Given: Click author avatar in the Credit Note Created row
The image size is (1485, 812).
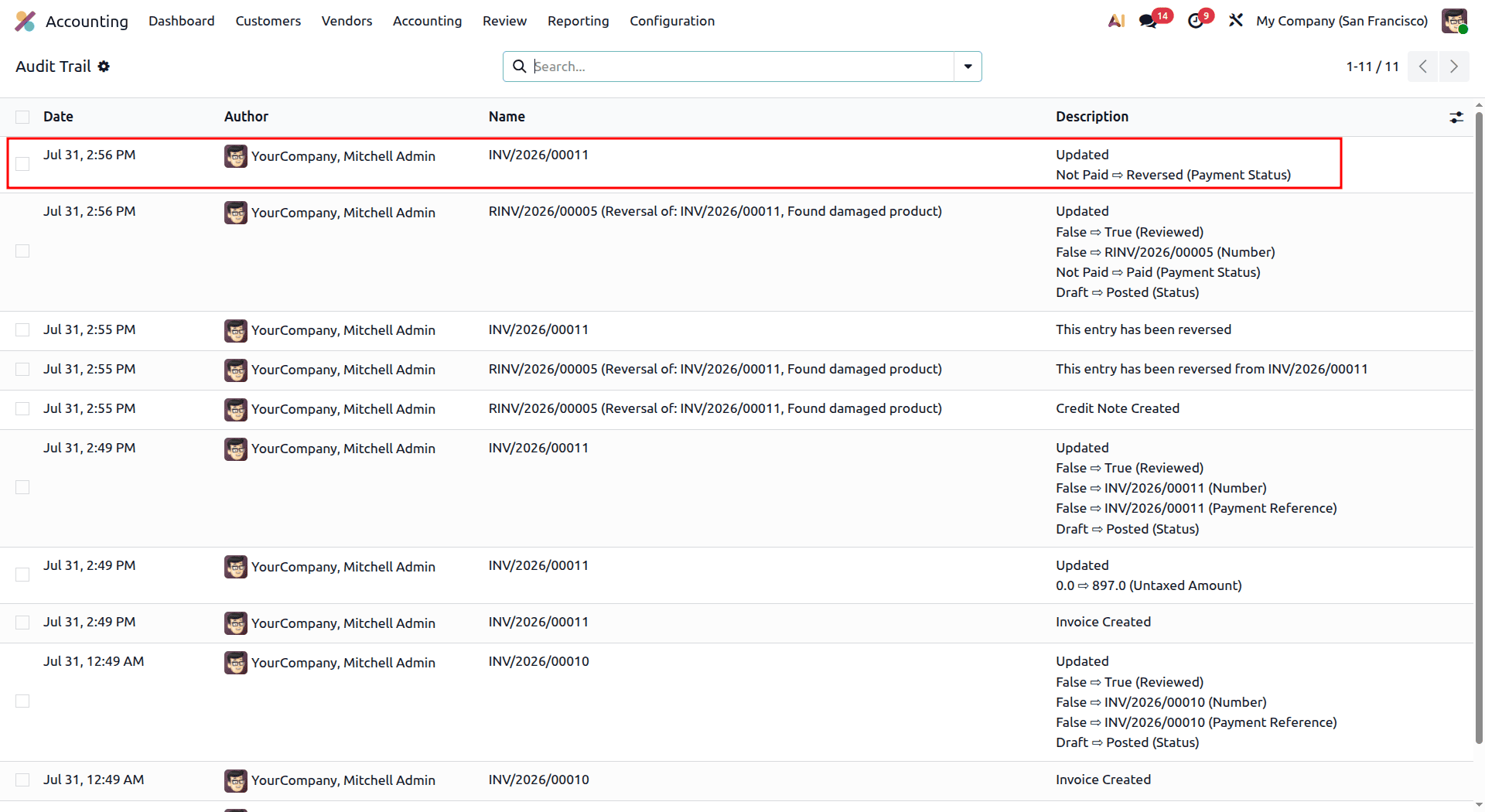Looking at the screenshot, I should (x=236, y=410).
